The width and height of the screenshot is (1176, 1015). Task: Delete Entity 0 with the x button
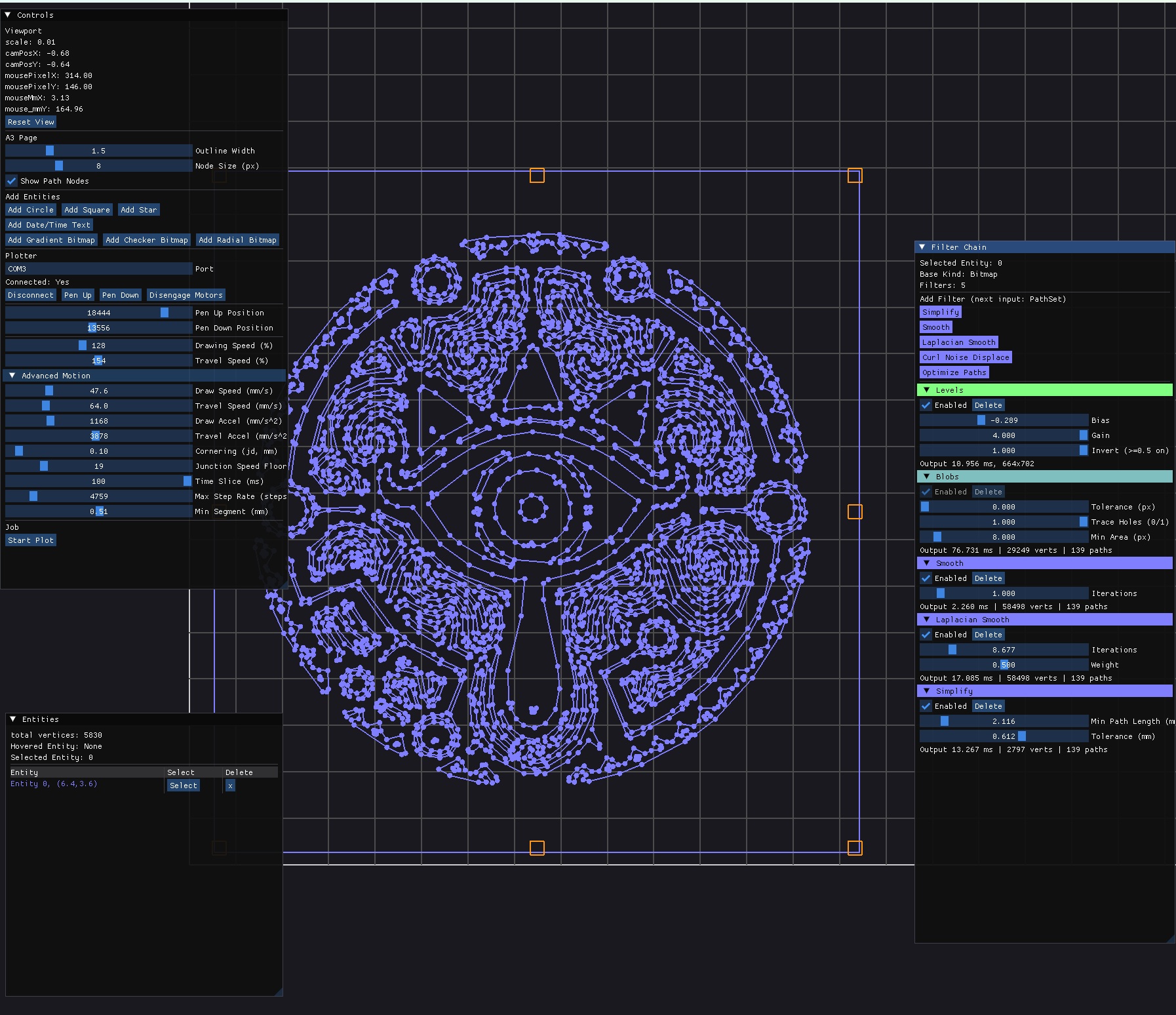click(230, 786)
